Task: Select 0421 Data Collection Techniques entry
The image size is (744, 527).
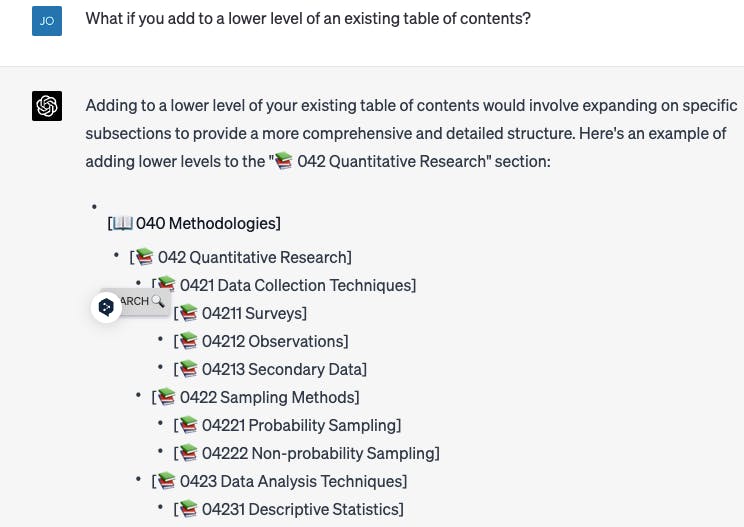Action: tap(284, 285)
